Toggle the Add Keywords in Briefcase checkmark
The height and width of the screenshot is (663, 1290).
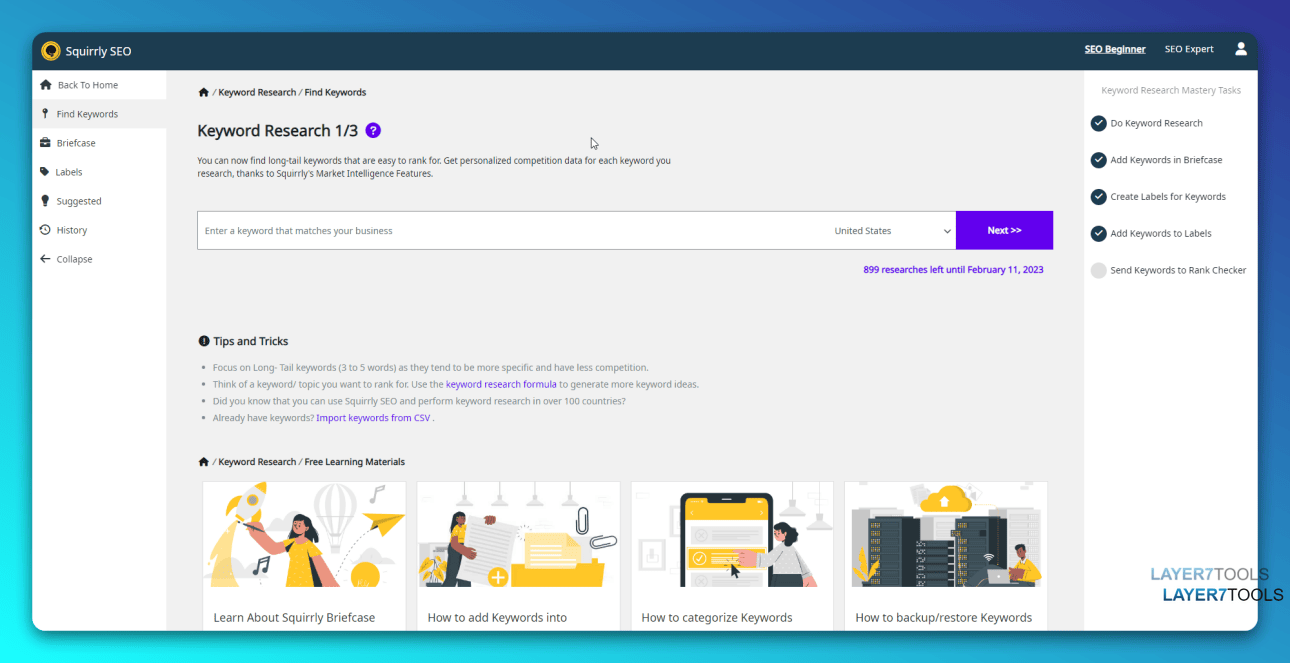1098,160
